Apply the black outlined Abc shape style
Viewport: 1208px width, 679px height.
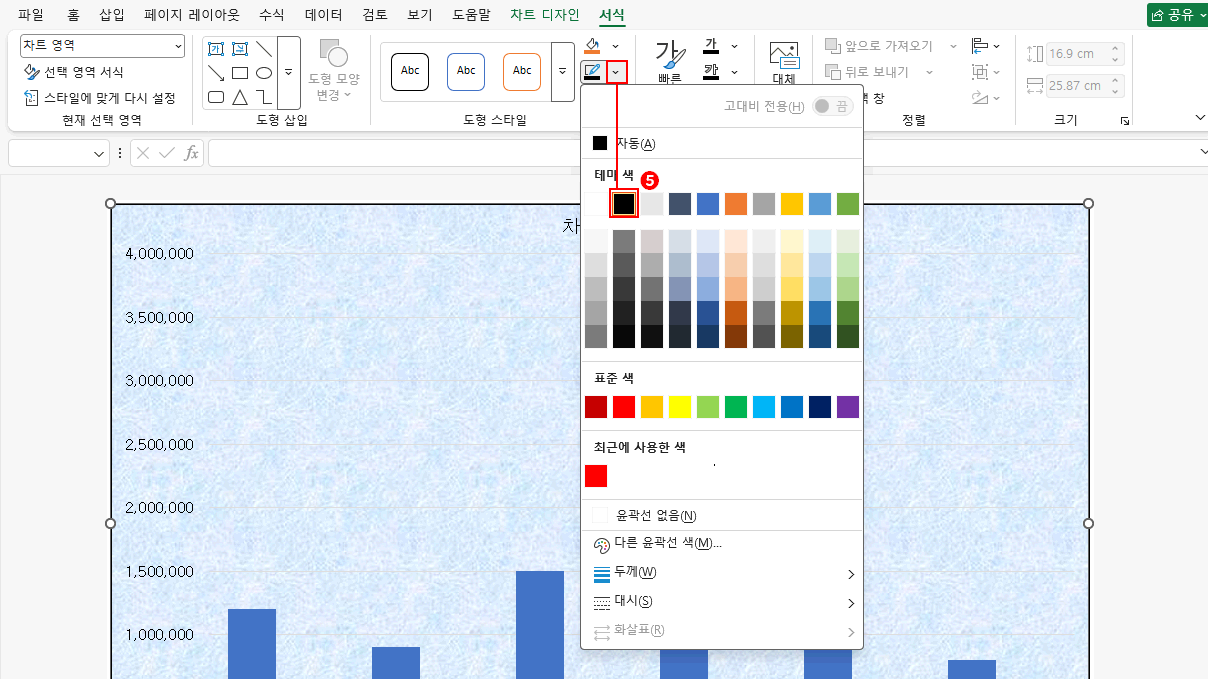click(410, 71)
